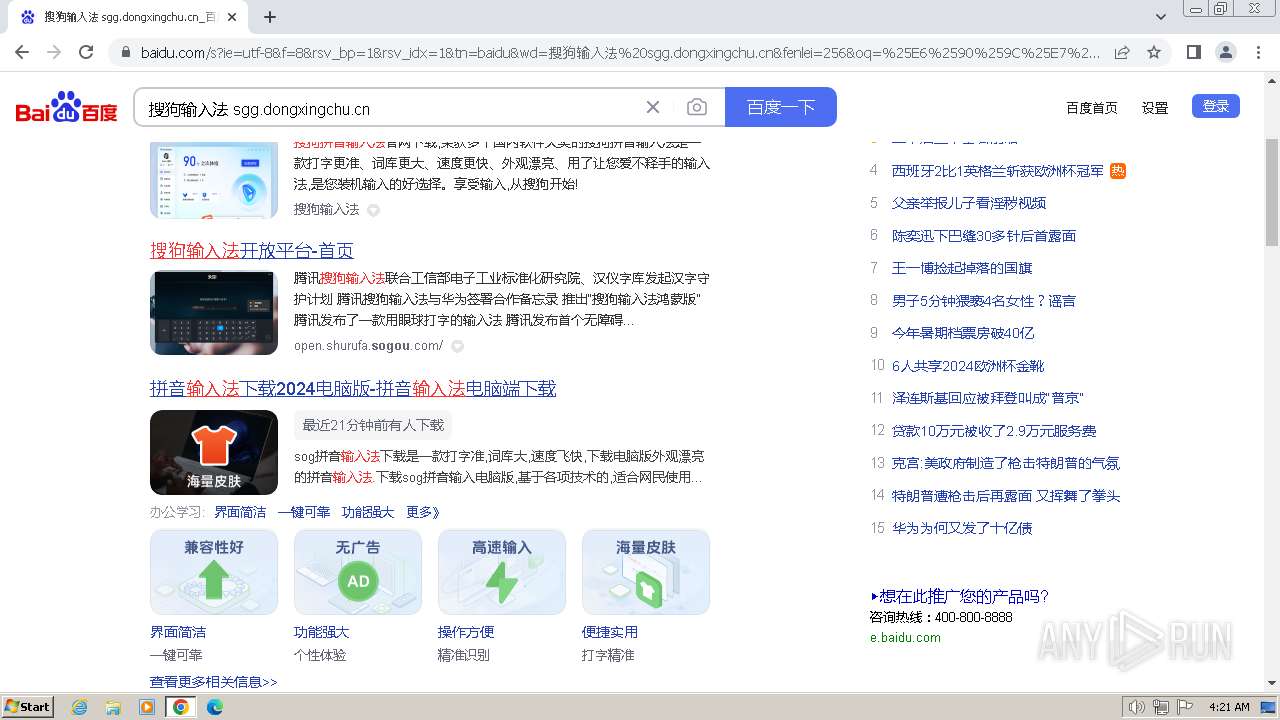Click the Chrome address bar URL

[620, 52]
